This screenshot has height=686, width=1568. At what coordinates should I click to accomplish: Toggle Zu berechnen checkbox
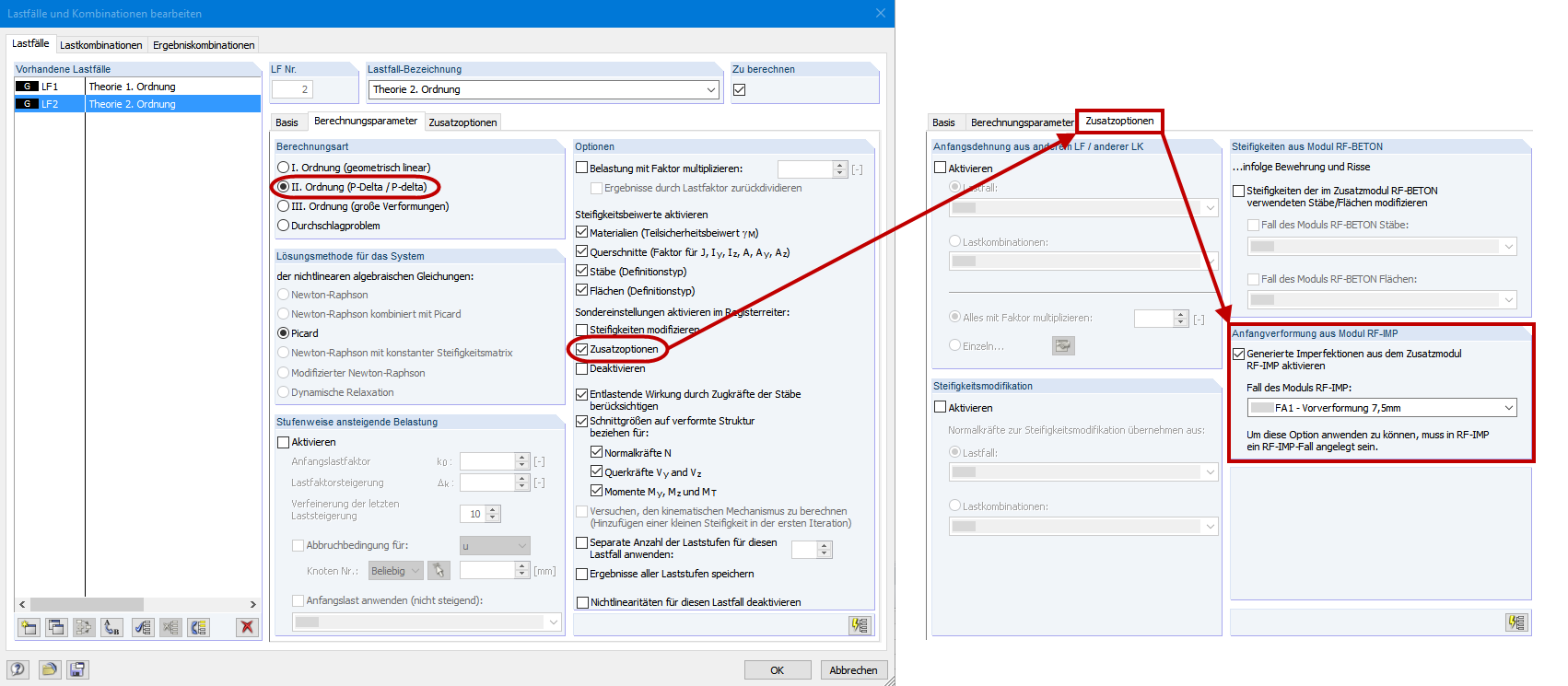pyautogui.click(x=739, y=89)
